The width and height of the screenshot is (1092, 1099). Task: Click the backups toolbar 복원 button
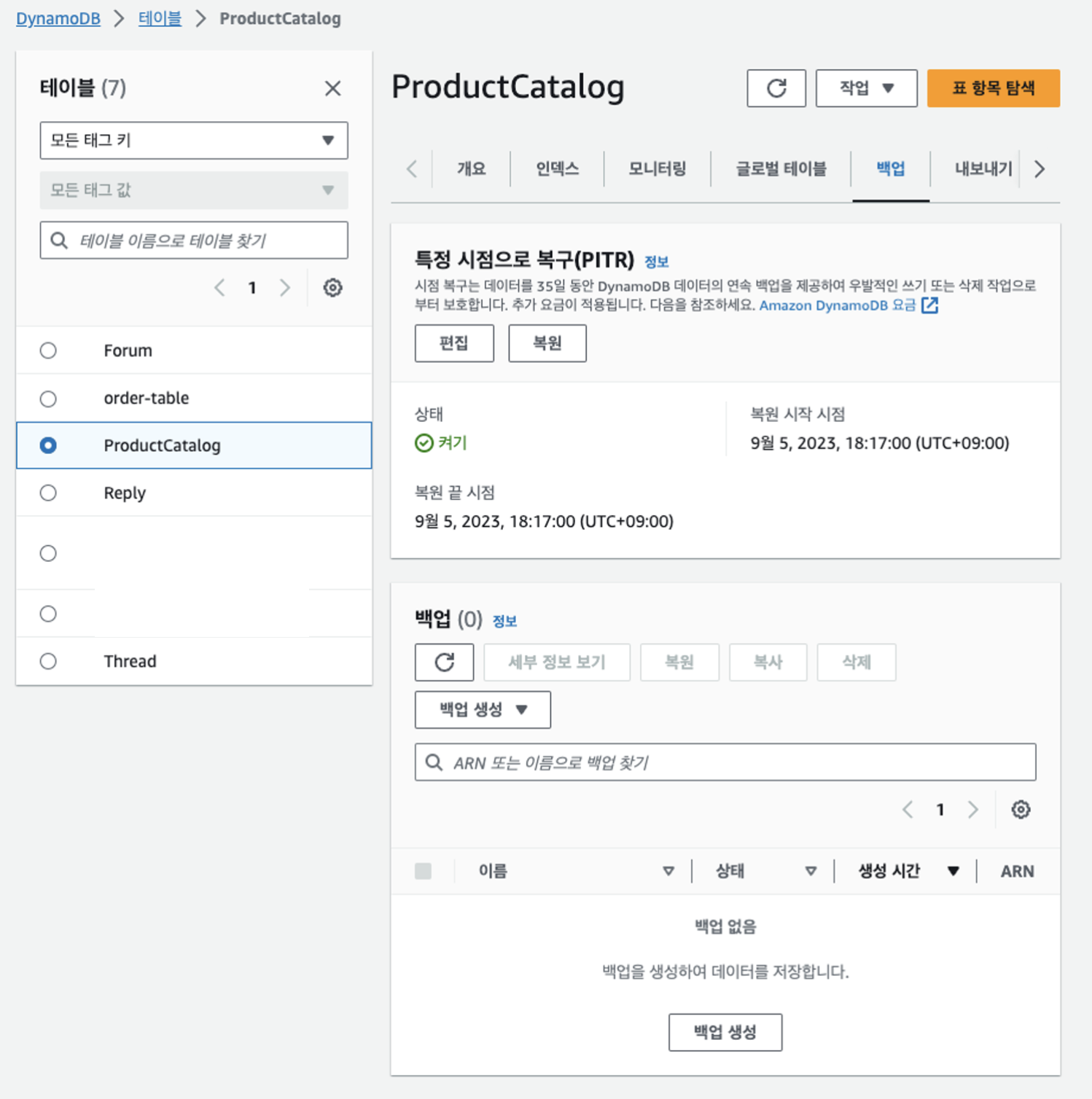click(x=679, y=662)
